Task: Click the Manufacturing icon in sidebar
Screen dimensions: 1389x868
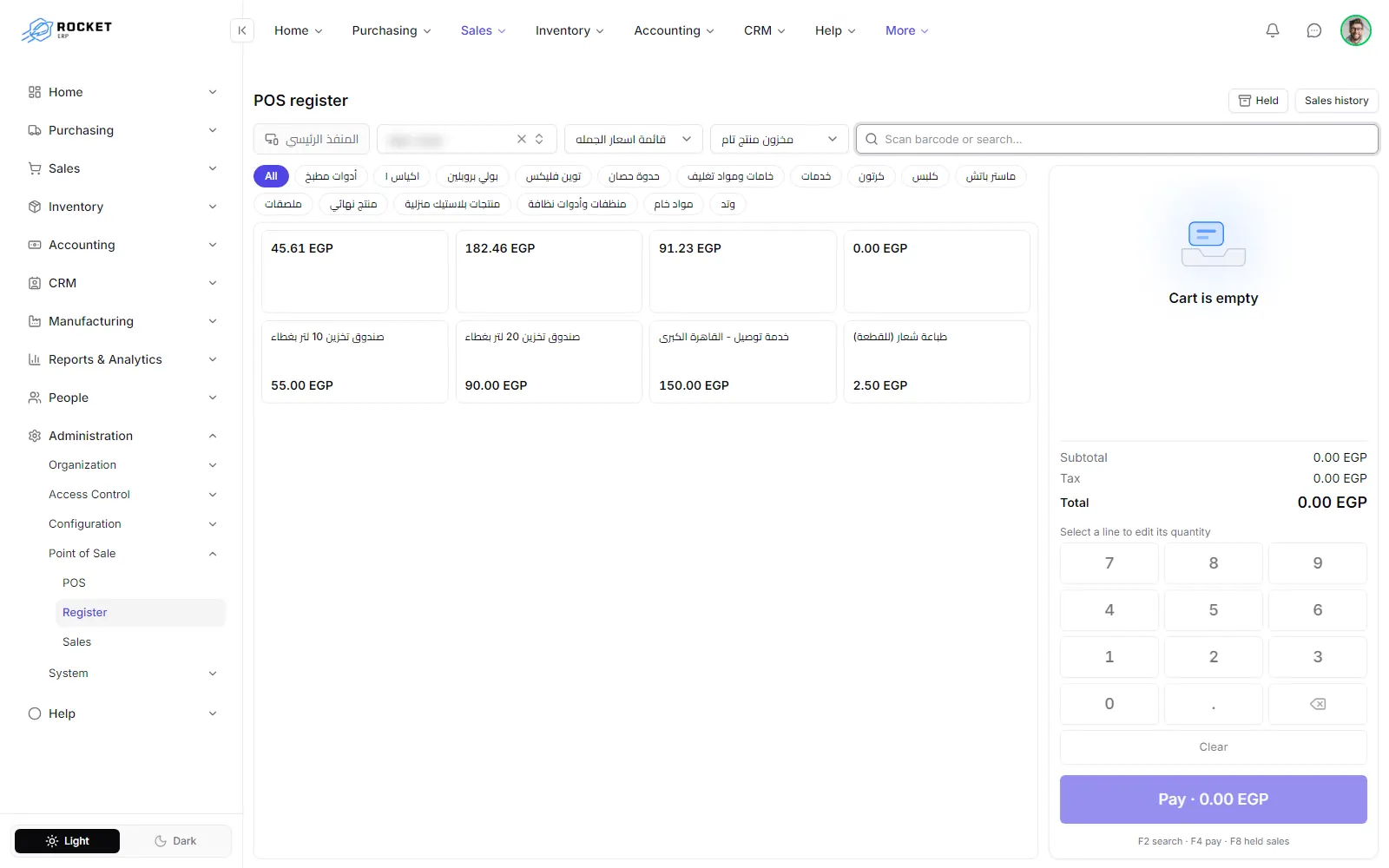Action: 35,321
